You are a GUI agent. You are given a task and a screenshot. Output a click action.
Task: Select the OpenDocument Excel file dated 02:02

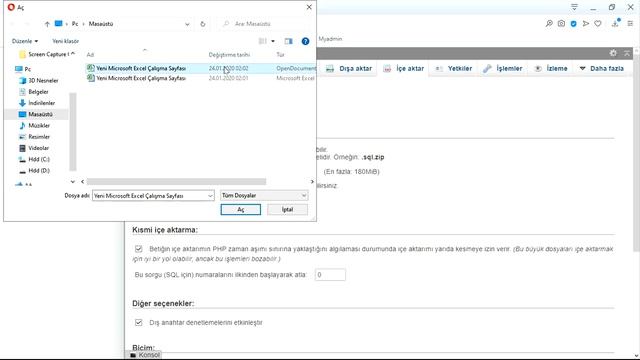point(200,68)
